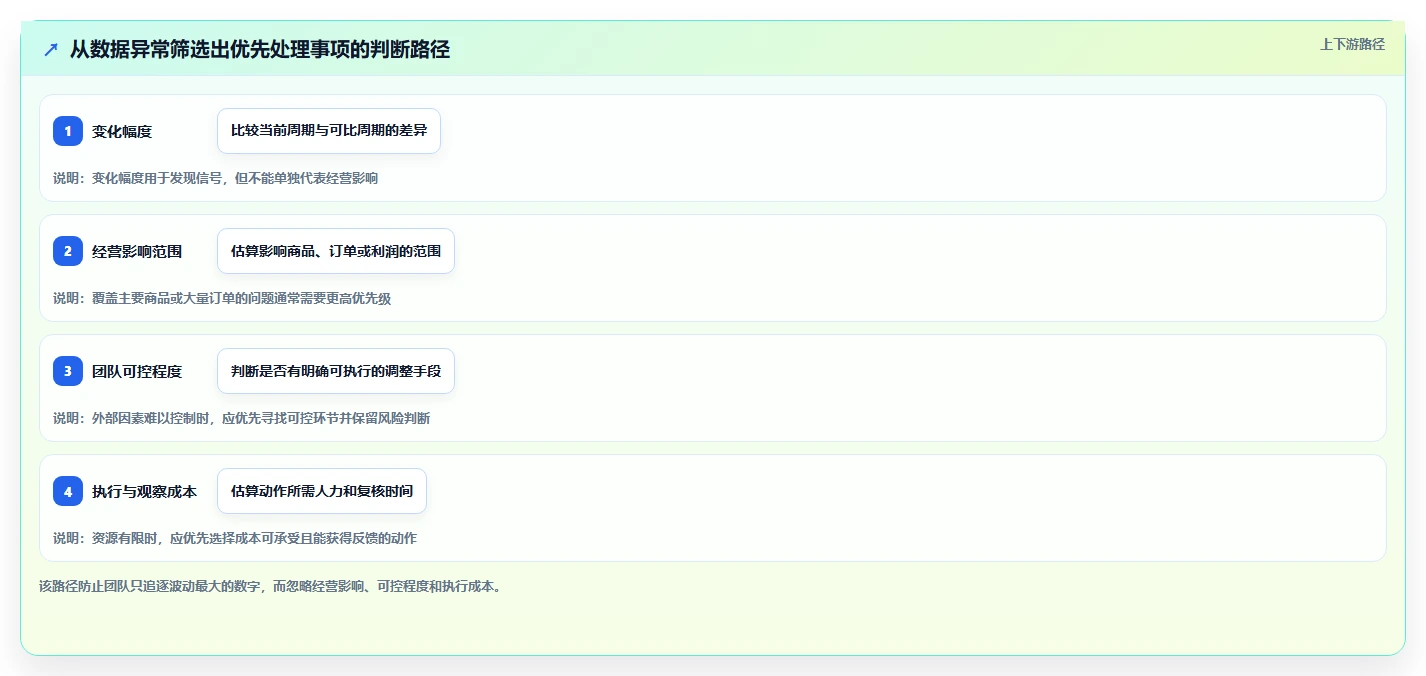The width and height of the screenshot is (1426, 676).
Task: Select step badge 3 for 团队可控程度
Action: tap(68, 371)
